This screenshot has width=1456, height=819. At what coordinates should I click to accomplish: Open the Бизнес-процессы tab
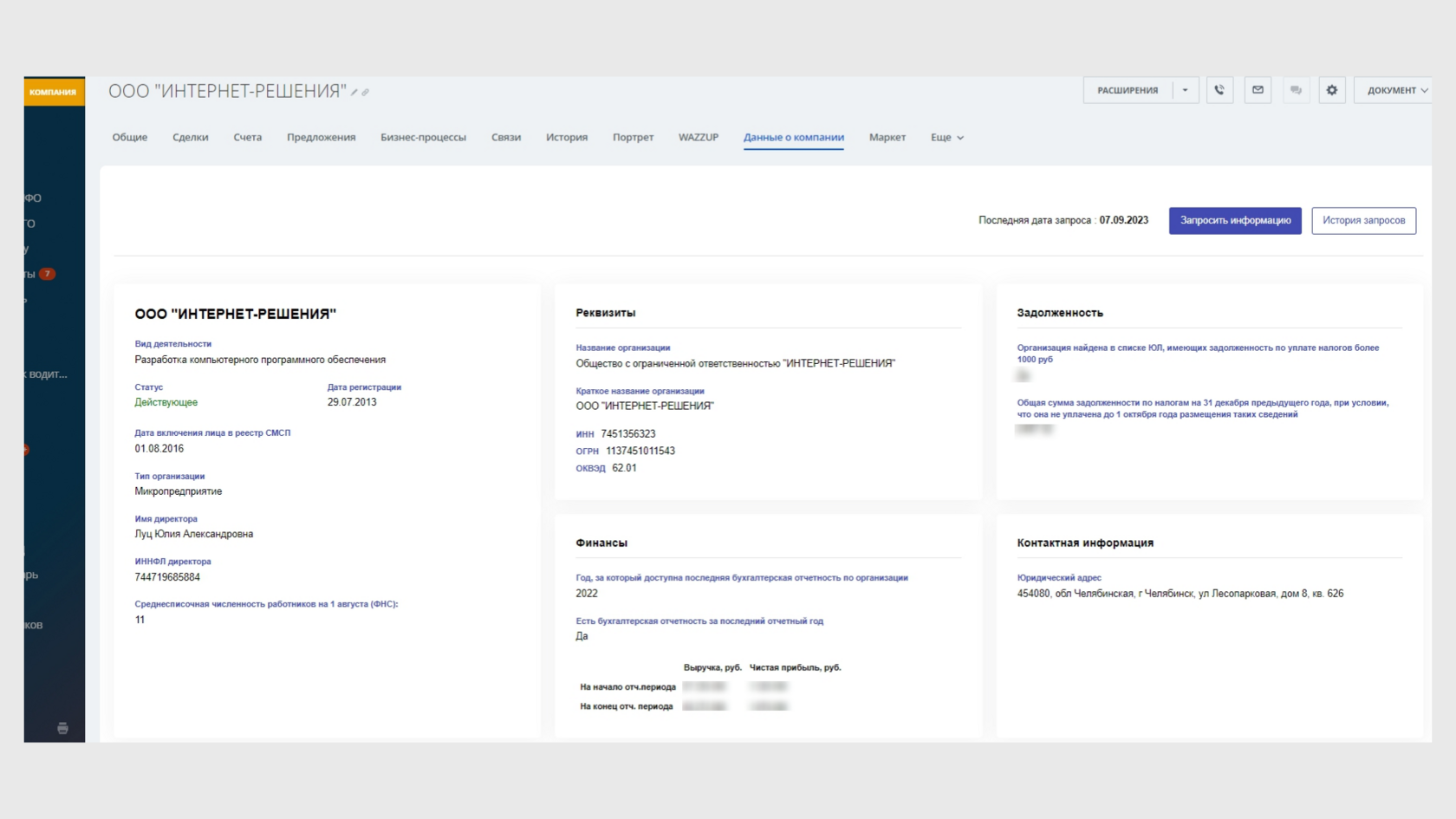423,138
